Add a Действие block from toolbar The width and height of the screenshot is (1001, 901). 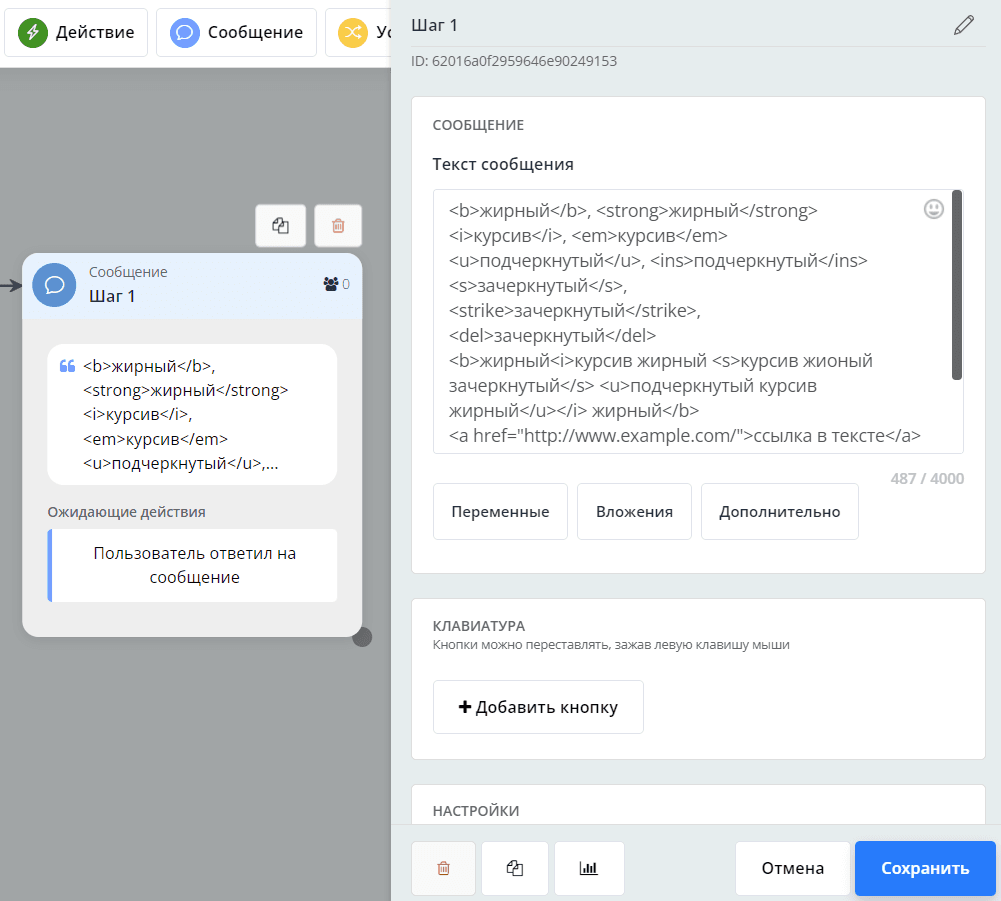point(77,33)
